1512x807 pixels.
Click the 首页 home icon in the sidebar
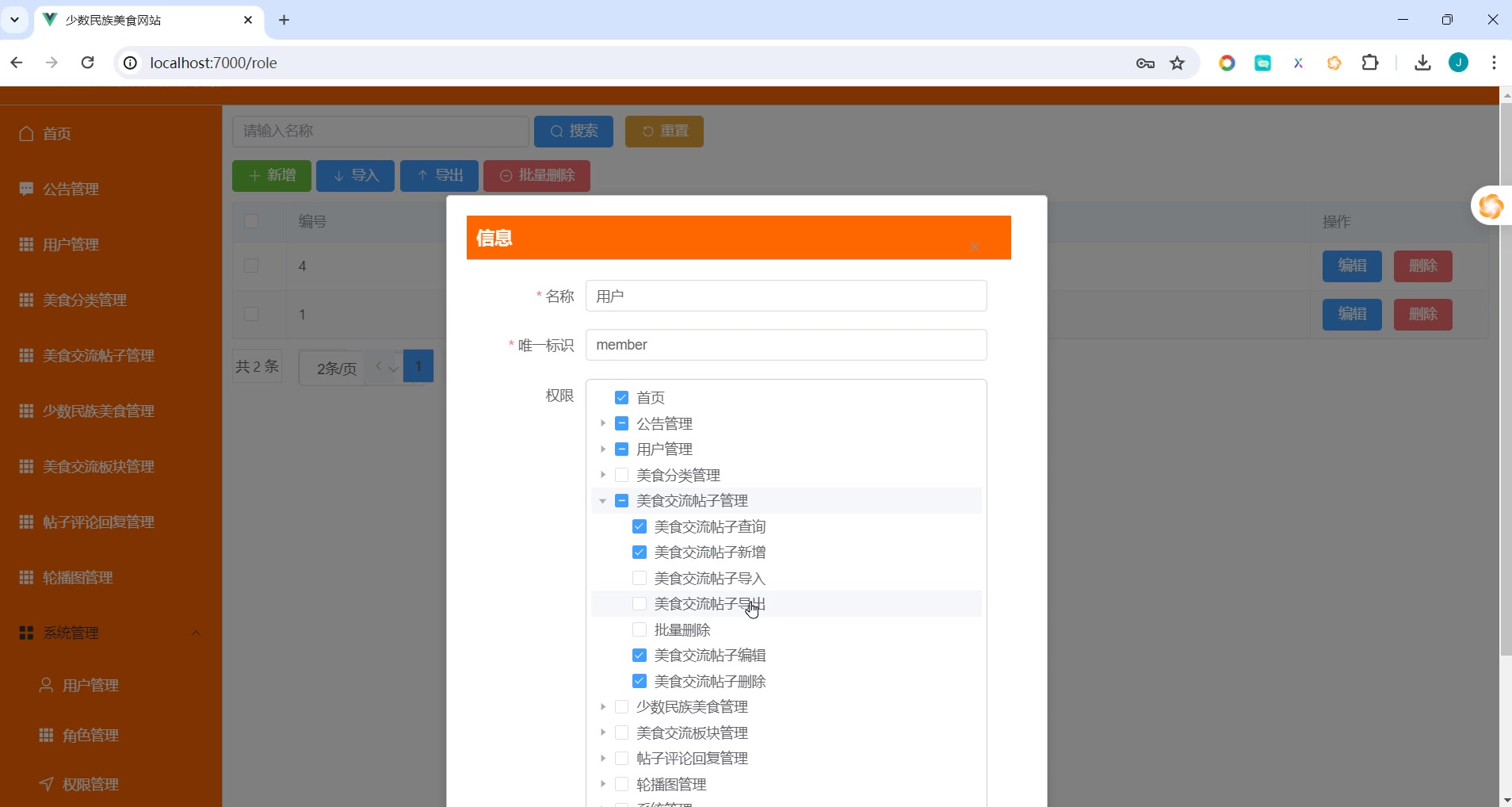pyautogui.click(x=26, y=133)
